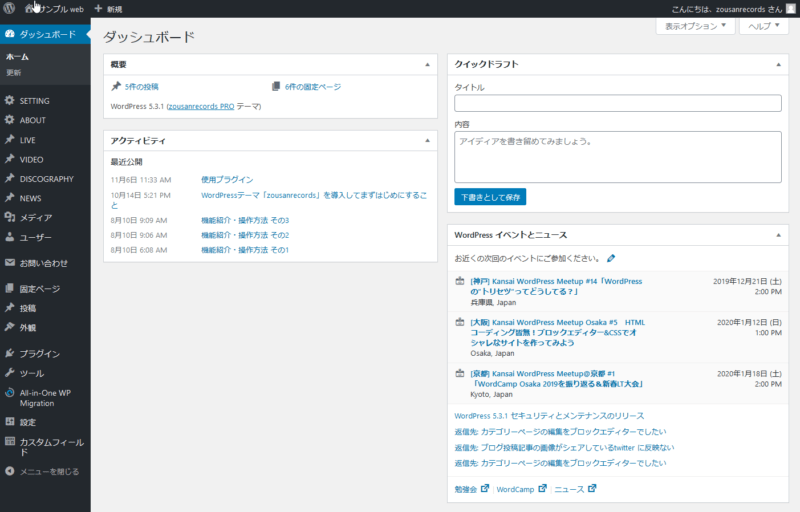
Task: Click the pages icon beside 6件の固定ページ
Action: (276, 87)
